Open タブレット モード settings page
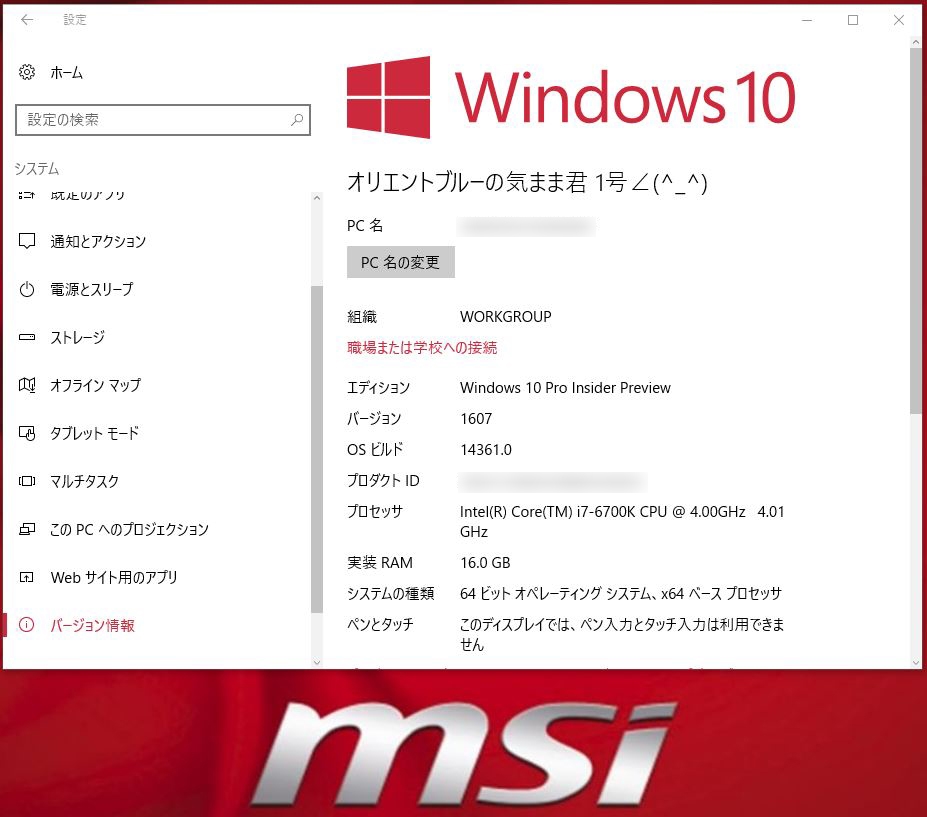Viewport: 927px width, 817px height. pyautogui.click(x=95, y=433)
